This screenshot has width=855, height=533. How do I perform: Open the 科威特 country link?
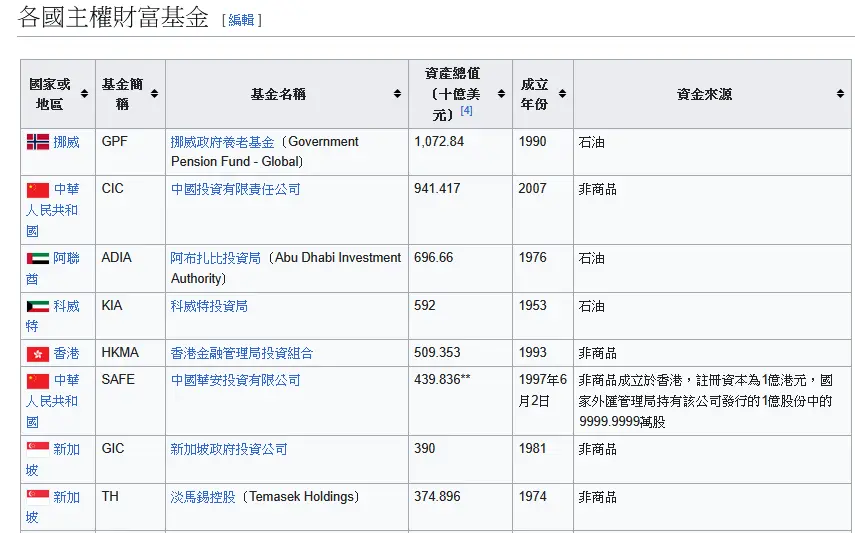click(52, 316)
